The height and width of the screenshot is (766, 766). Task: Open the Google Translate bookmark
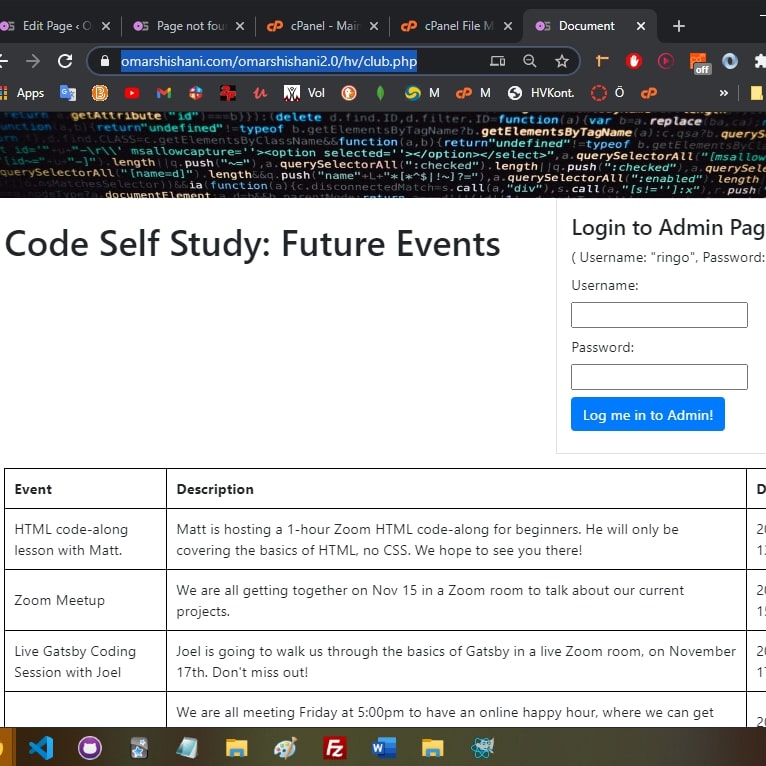pyautogui.click(x=68, y=93)
